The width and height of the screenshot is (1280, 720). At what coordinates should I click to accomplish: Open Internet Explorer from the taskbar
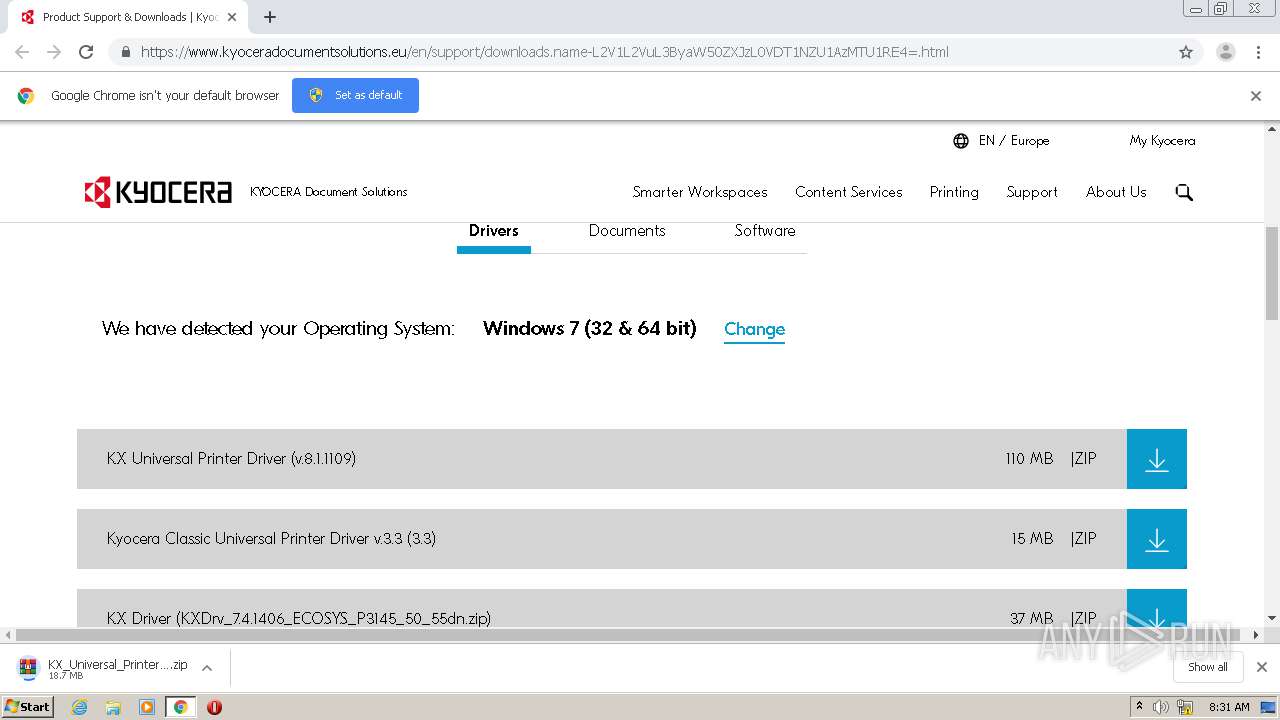[x=80, y=707]
